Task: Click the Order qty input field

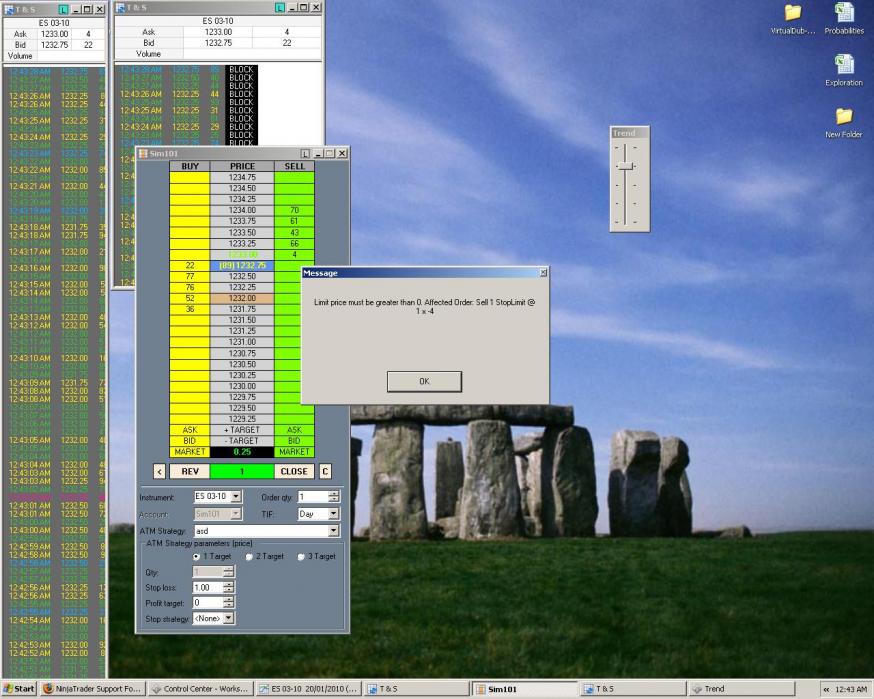Action: pyautogui.click(x=313, y=496)
